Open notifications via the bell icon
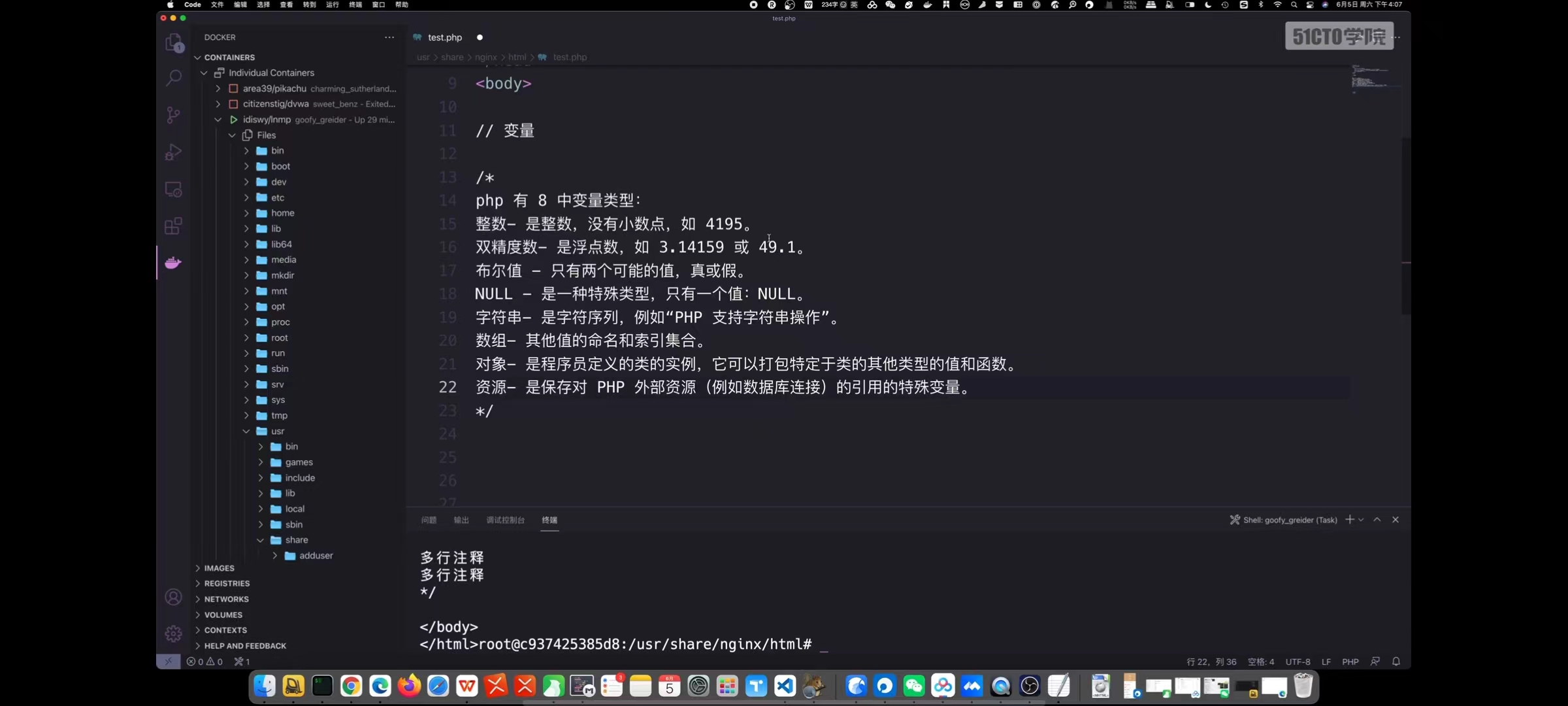This screenshot has height=706, width=1568. (1397, 662)
